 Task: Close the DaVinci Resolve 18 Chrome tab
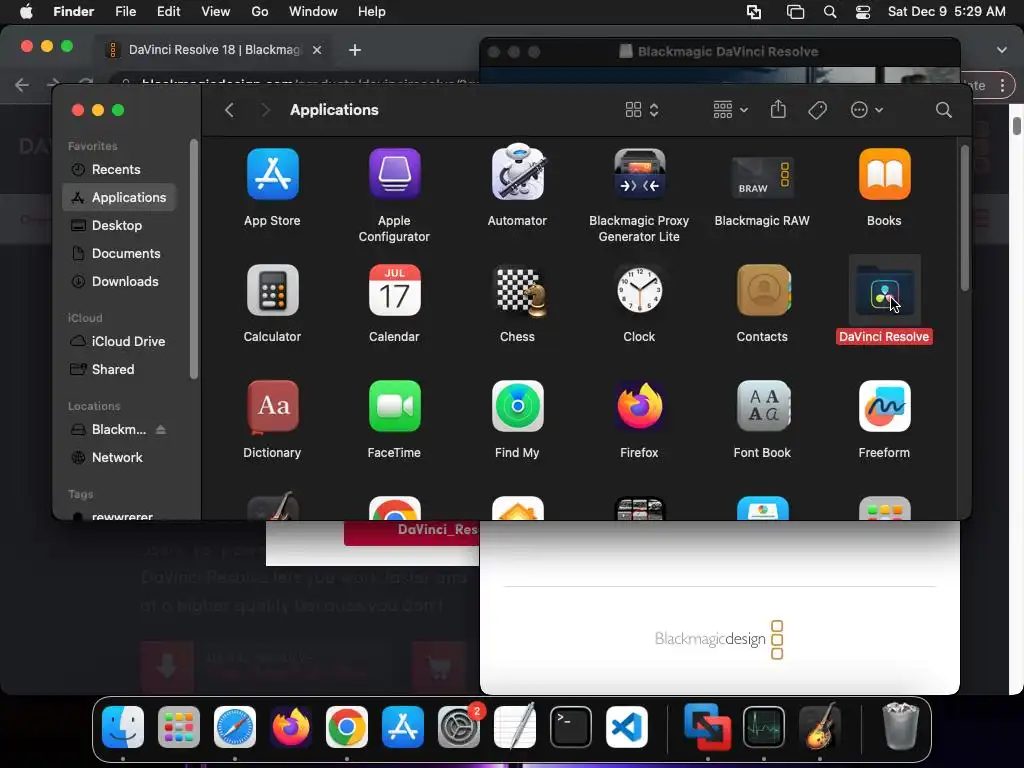[317, 50]
